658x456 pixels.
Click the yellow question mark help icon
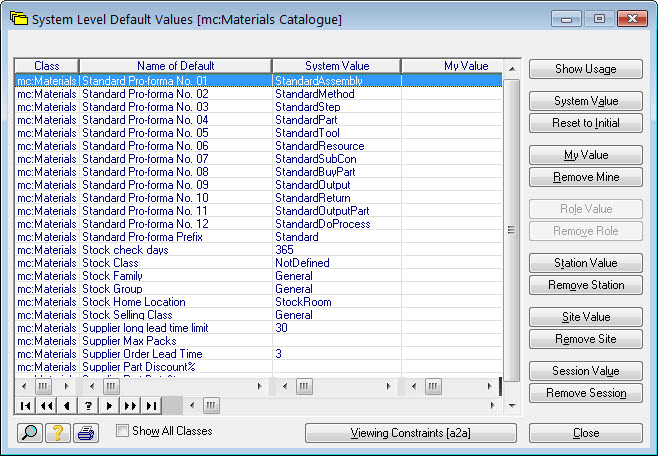point(57,433)
